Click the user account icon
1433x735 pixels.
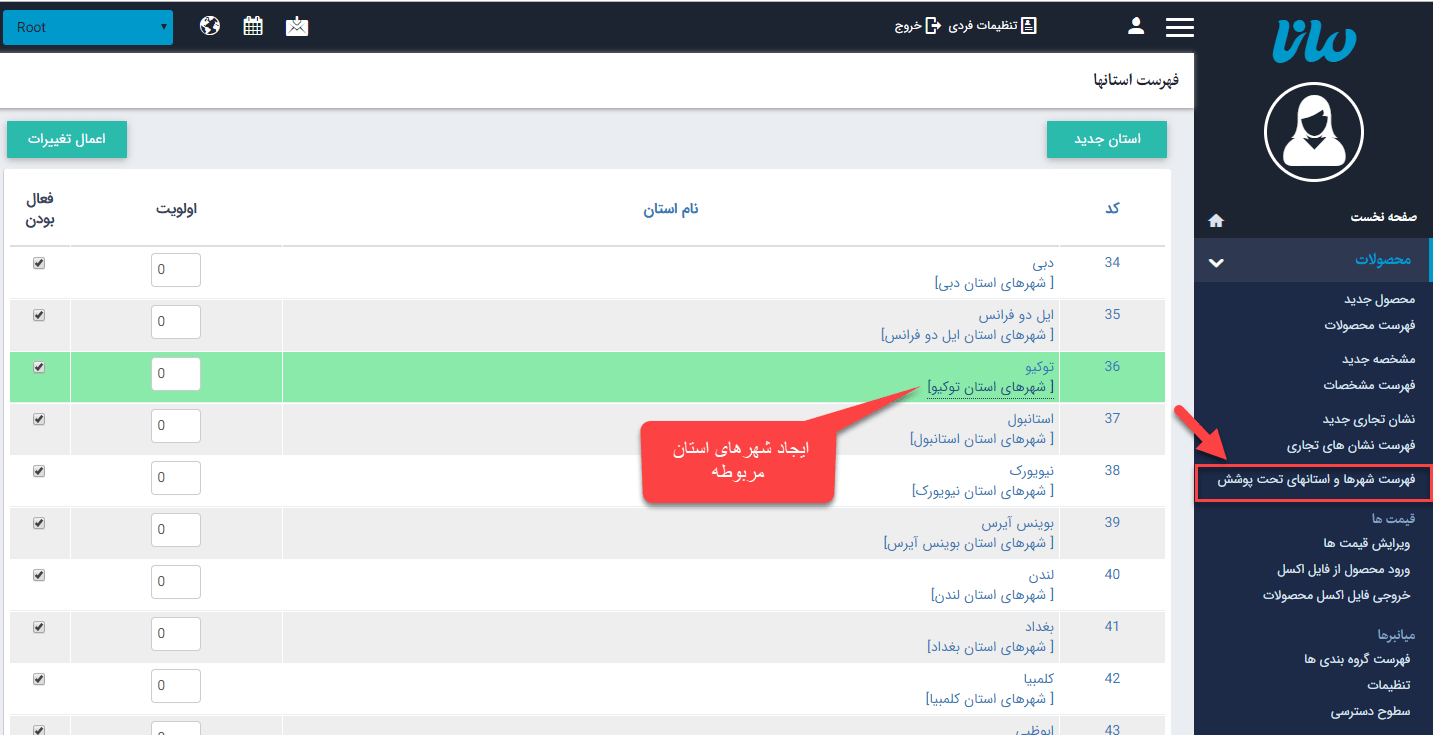pos(1136,25)
